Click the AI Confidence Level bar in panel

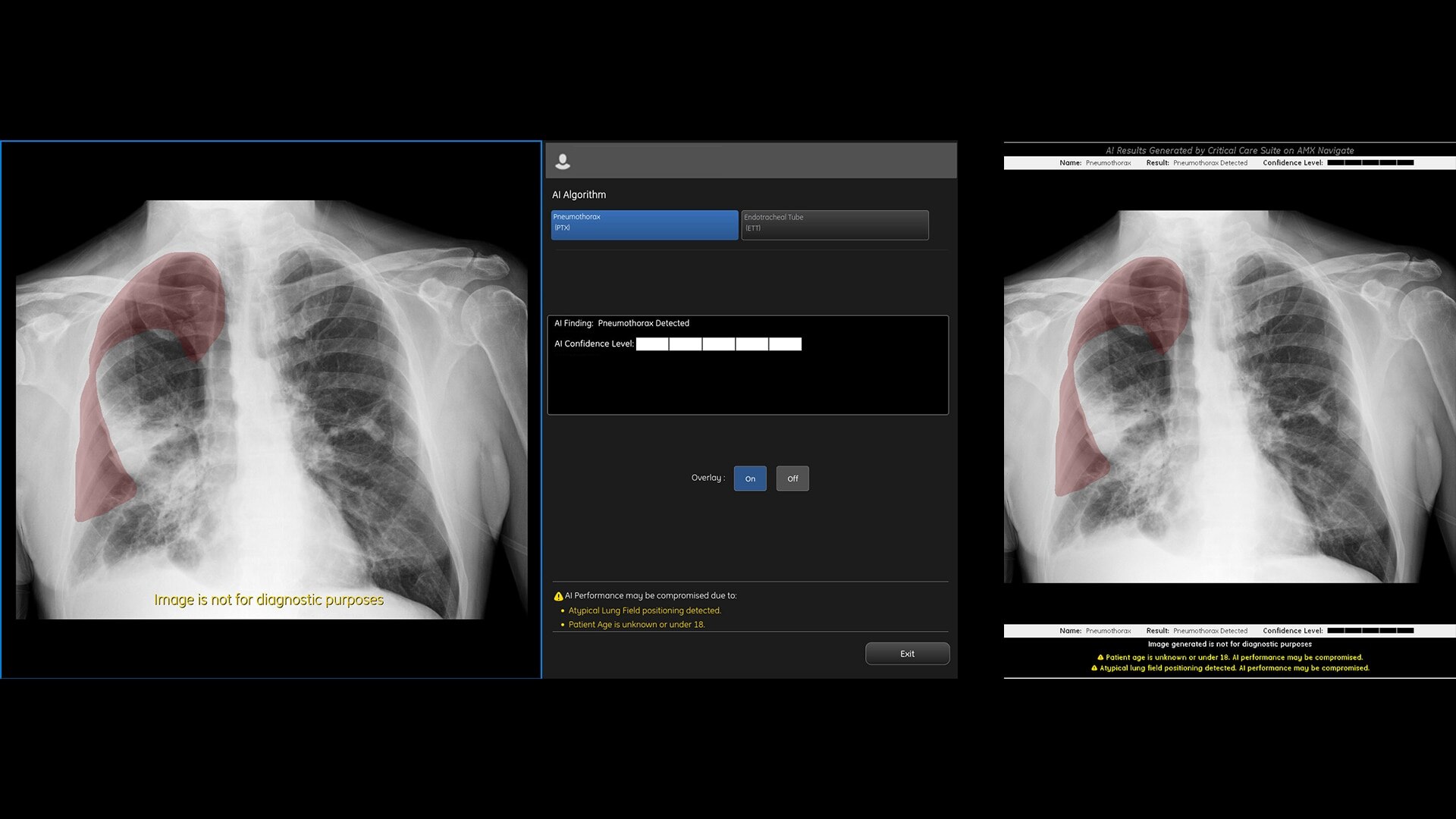point(718,344)
